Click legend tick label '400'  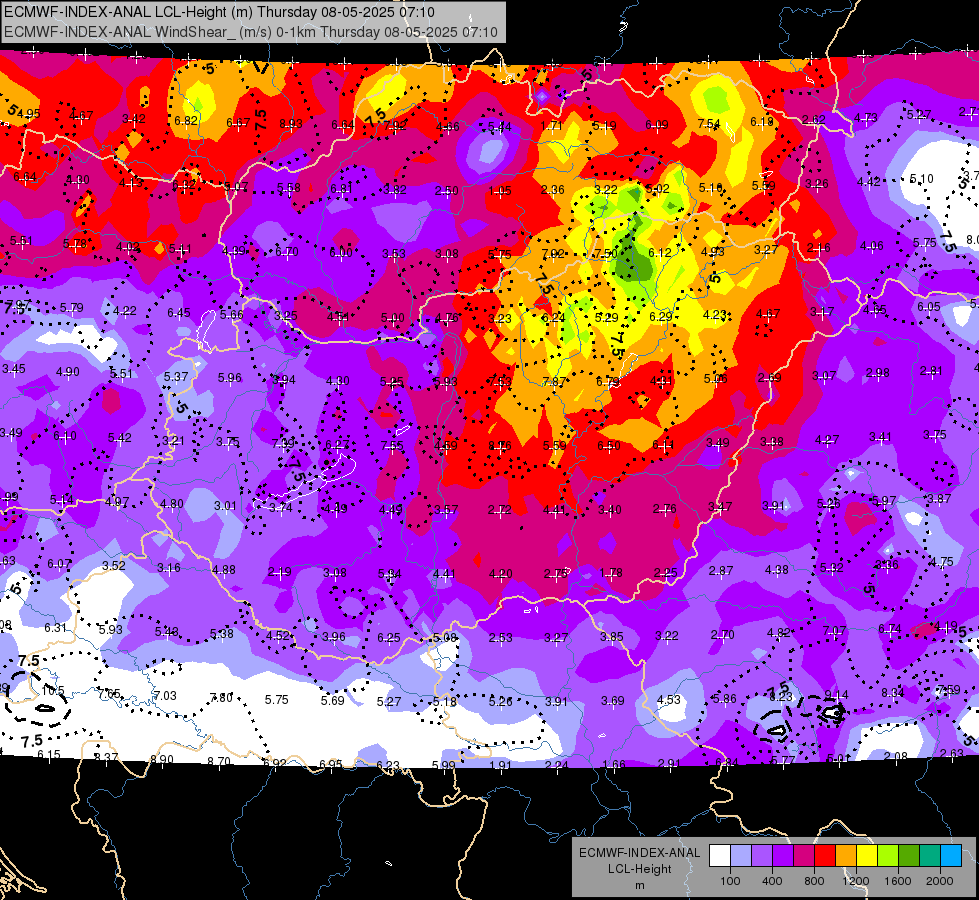click(772, 881)
